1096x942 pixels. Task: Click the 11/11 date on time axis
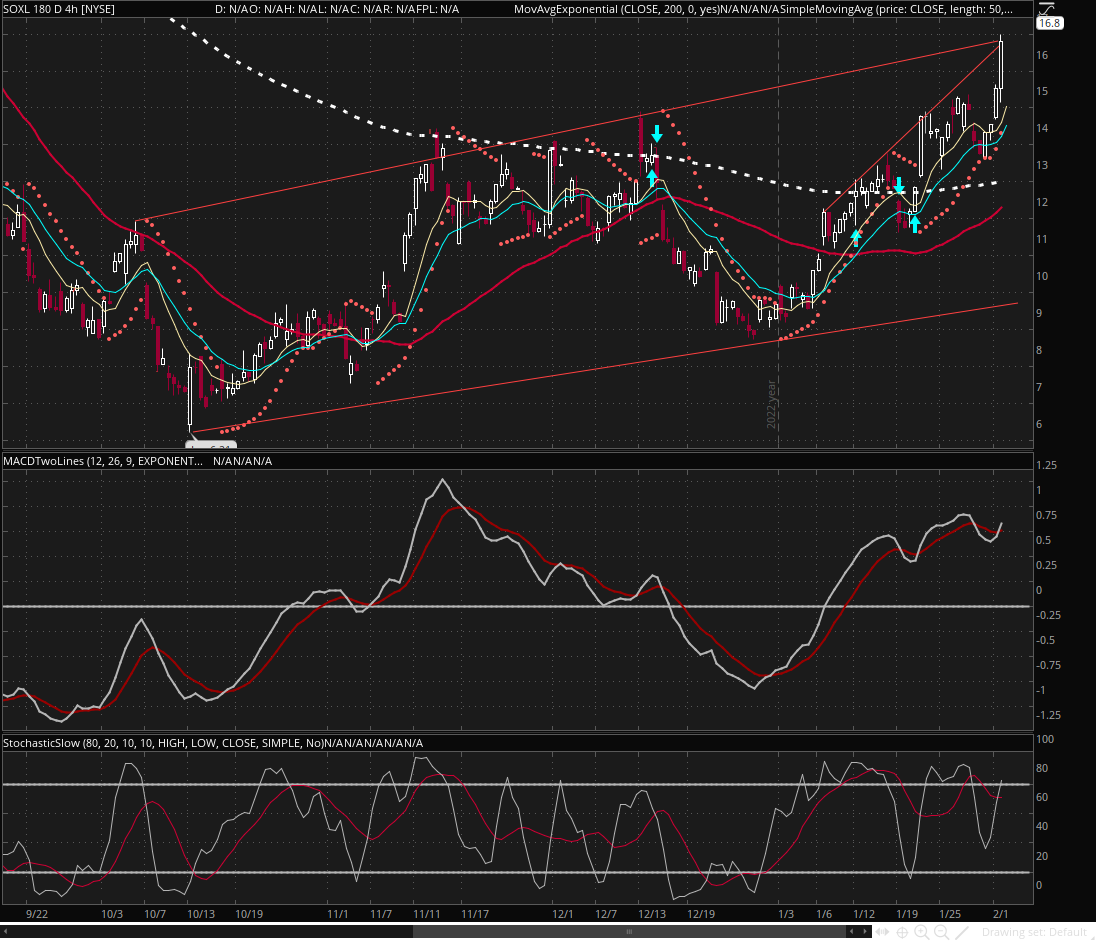click(x=426, y=914)
